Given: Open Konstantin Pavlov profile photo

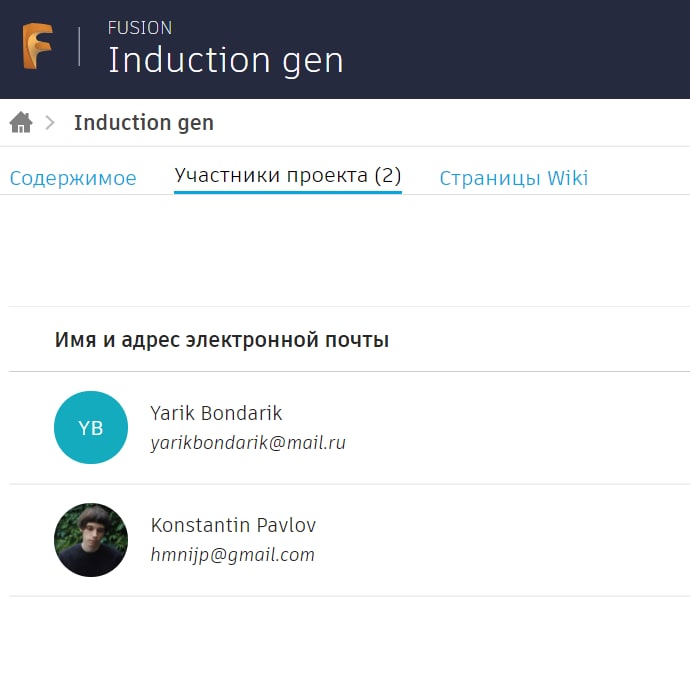Looking at the screenshot, I should pyautogui.click(x=91, y=540).
